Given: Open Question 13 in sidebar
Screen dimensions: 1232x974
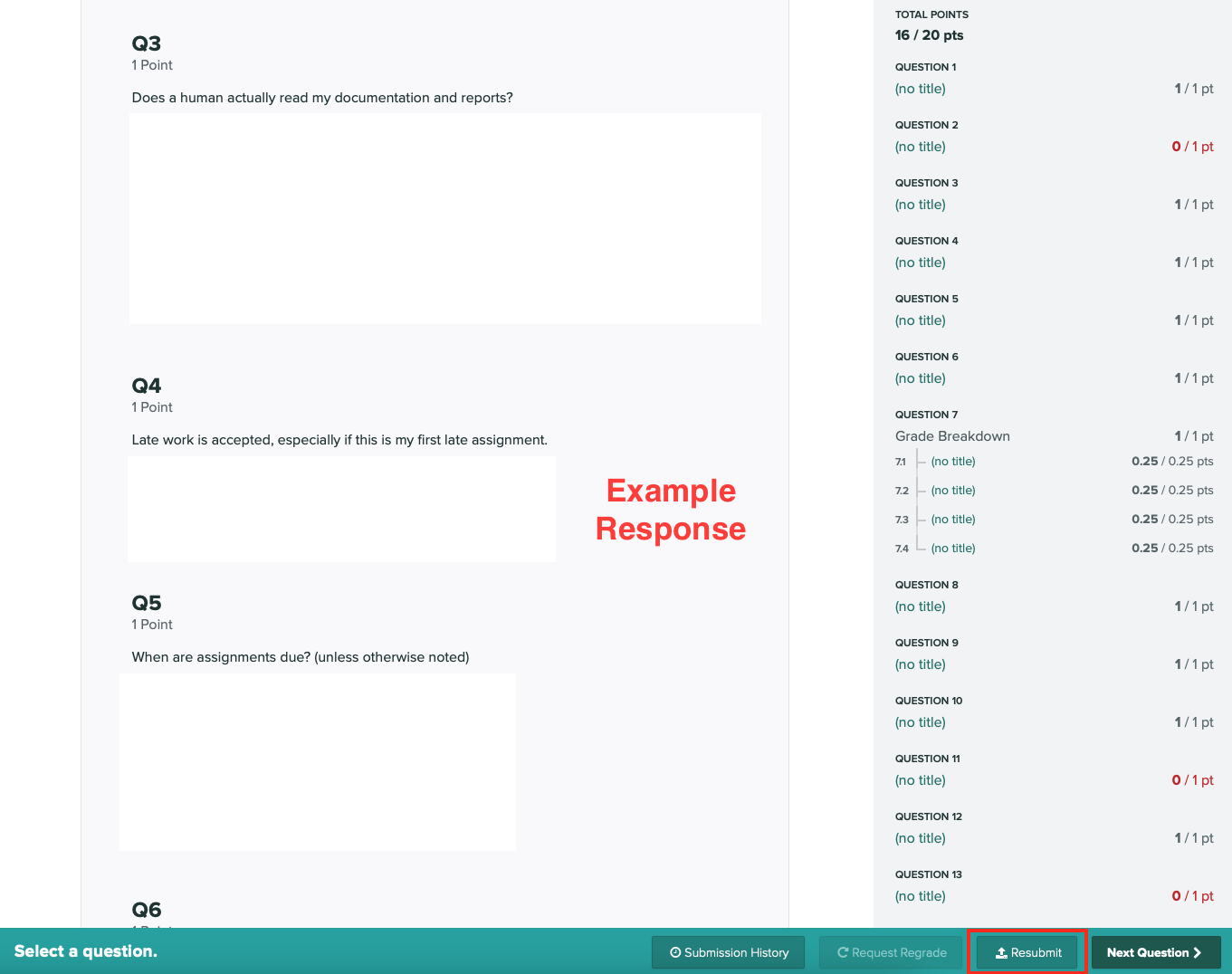Looking at the screenshot, I should [920, 896].
